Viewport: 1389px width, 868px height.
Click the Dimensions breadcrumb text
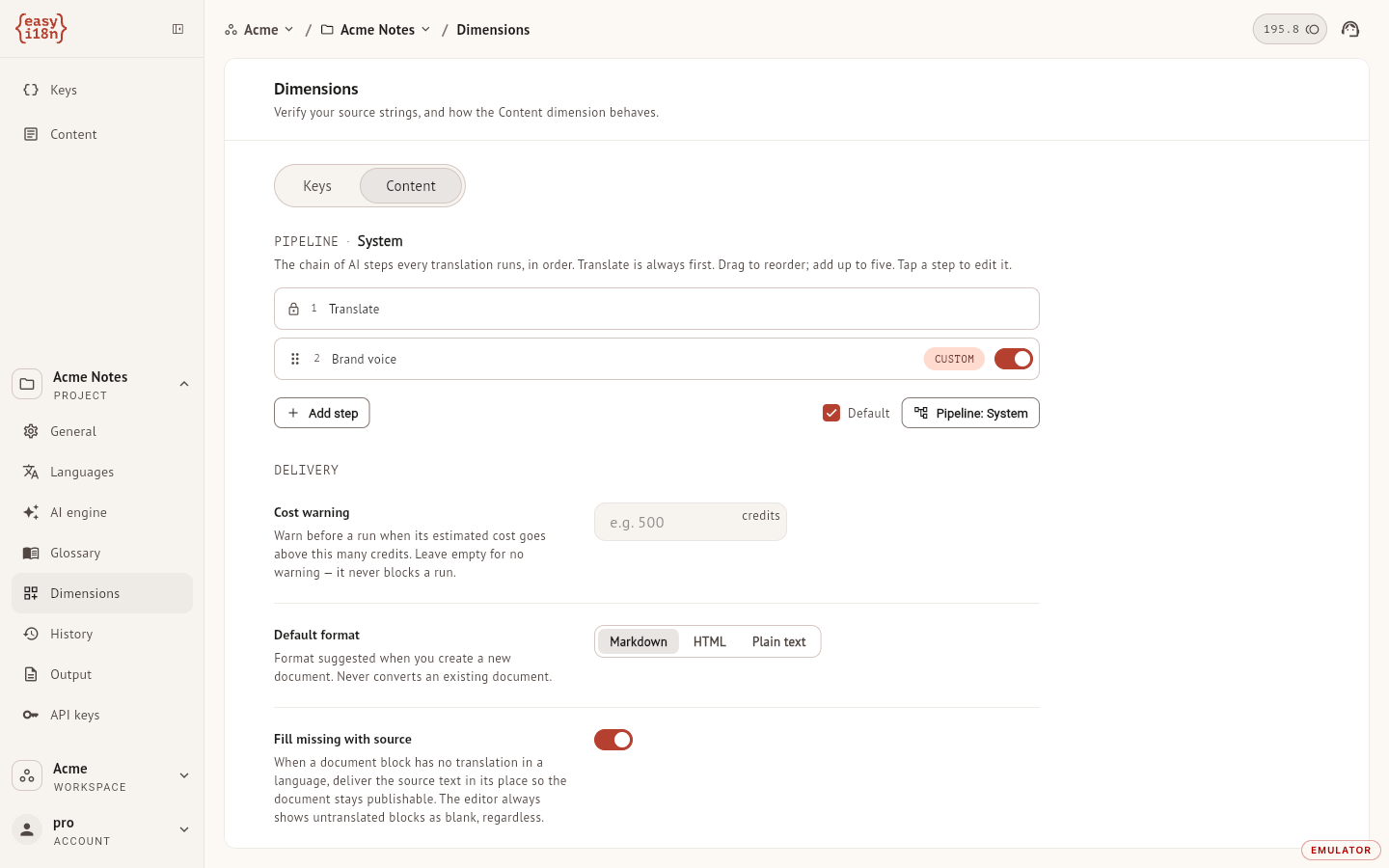pos(493,30)
